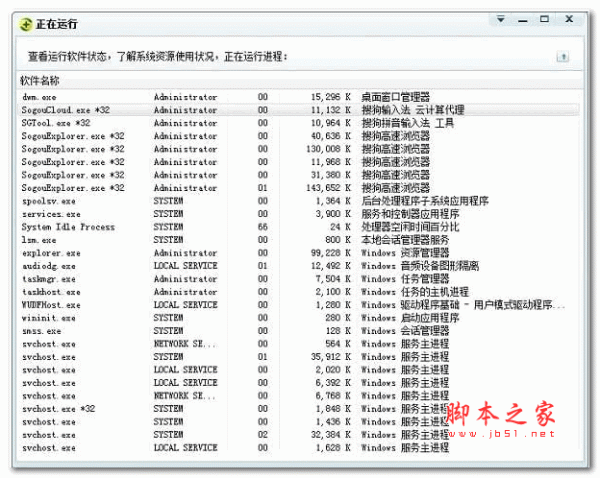
Task: Select the SogouExplorer.exe row using 11,968 K
Action: 299,162
